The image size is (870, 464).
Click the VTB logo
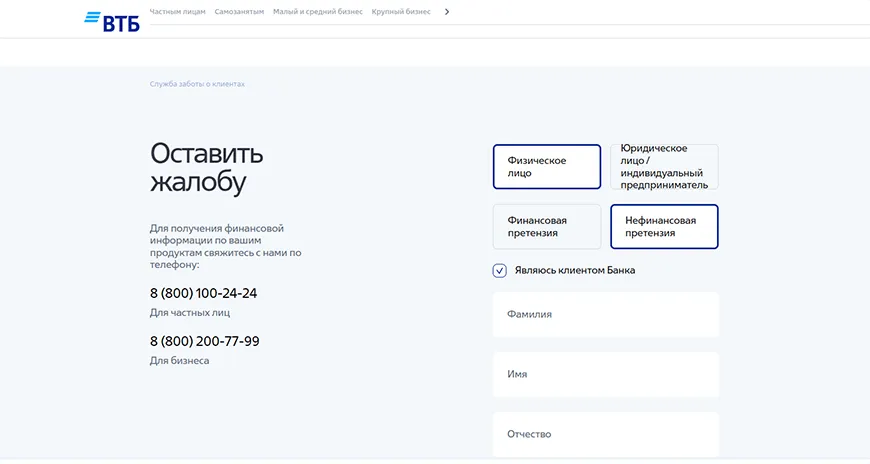pos(112,20)
